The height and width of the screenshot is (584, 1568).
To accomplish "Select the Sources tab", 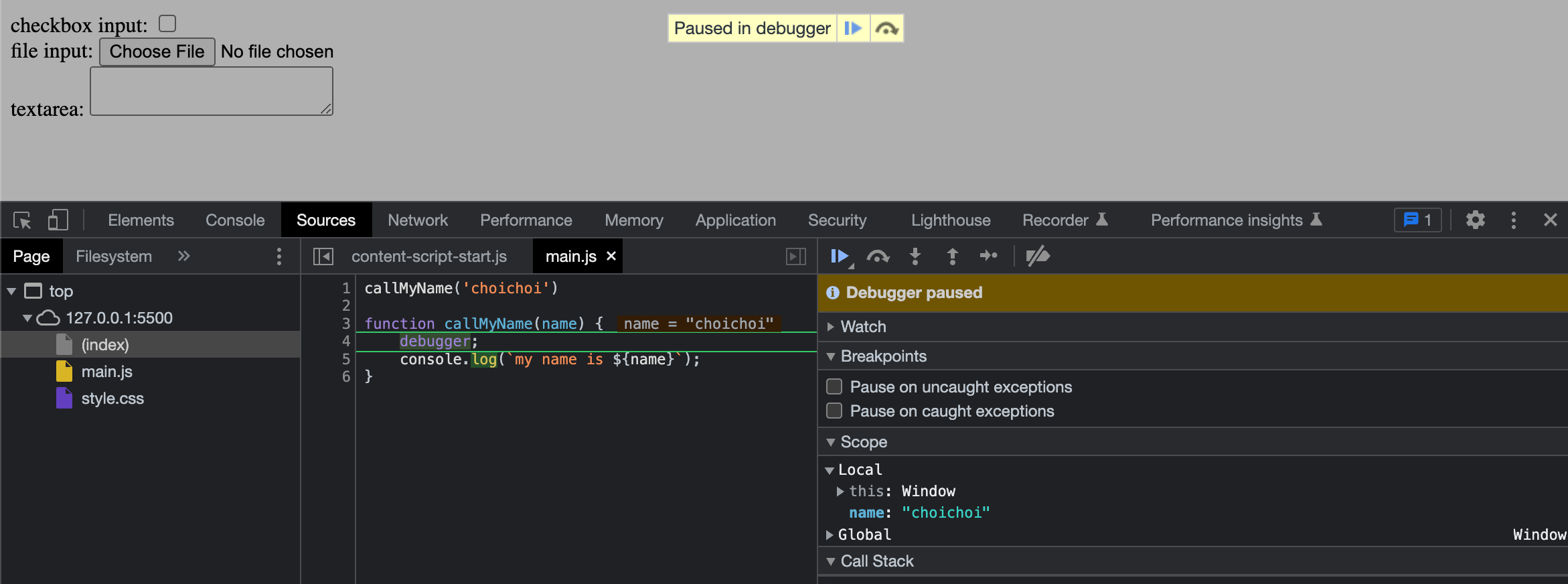I will [326, 220].
